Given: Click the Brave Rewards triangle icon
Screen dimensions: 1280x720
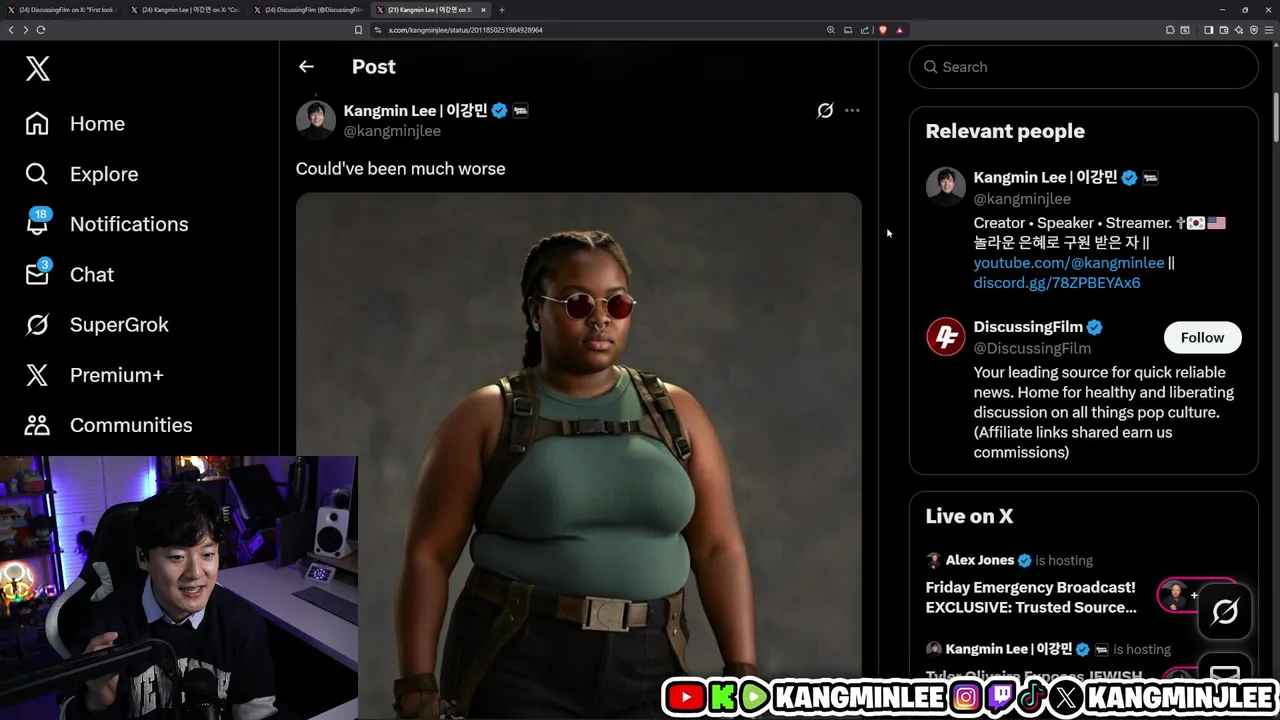Looking at the screenshot, I should point(899,30).
